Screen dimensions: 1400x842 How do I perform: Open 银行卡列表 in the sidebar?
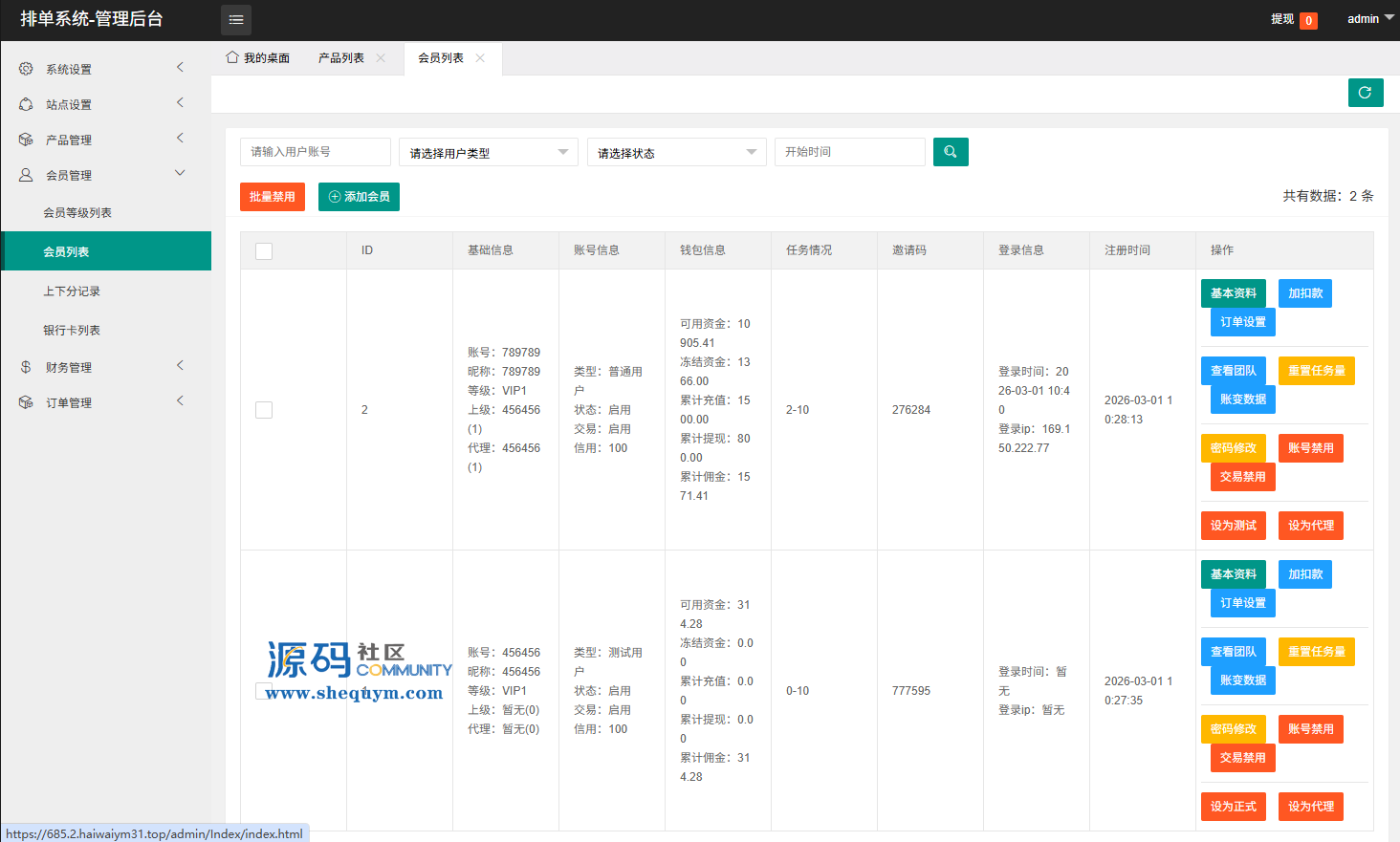click(72, 330)
